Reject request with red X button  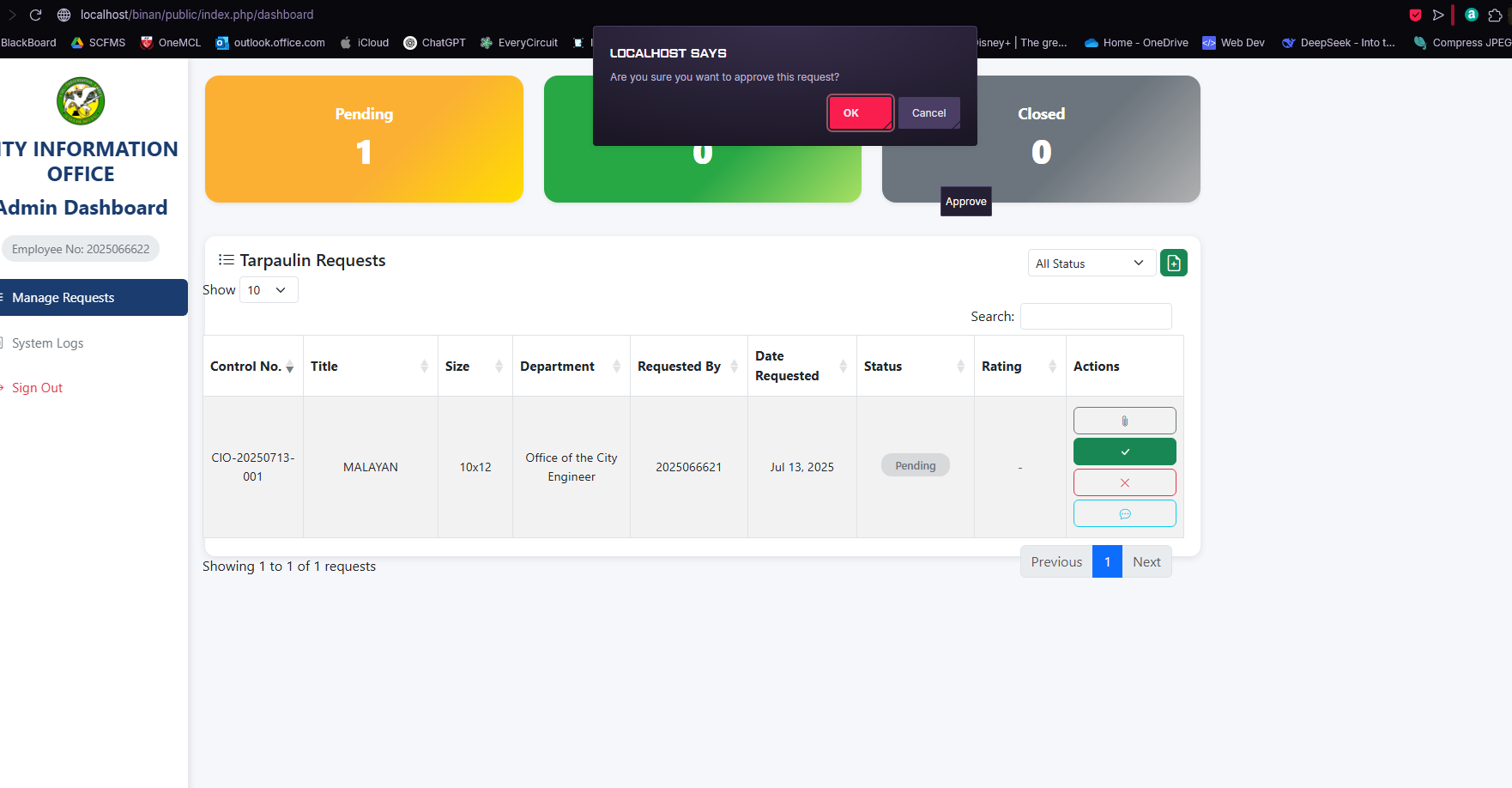pyautogui.click(x=1124, y=482)
